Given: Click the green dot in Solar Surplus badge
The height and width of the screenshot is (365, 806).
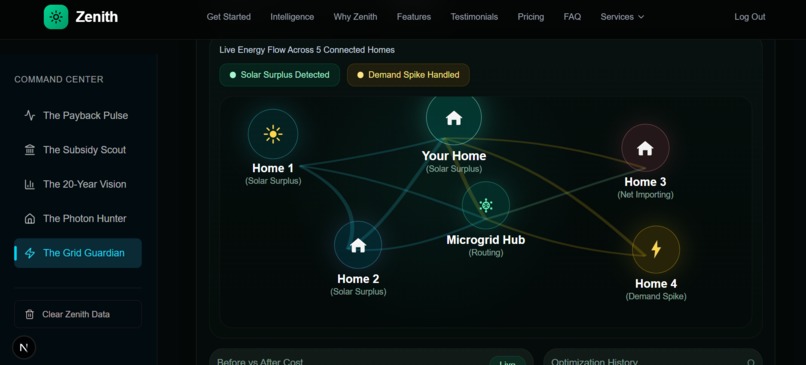Looking at the screenshot, I should click(x=232, y=75).
